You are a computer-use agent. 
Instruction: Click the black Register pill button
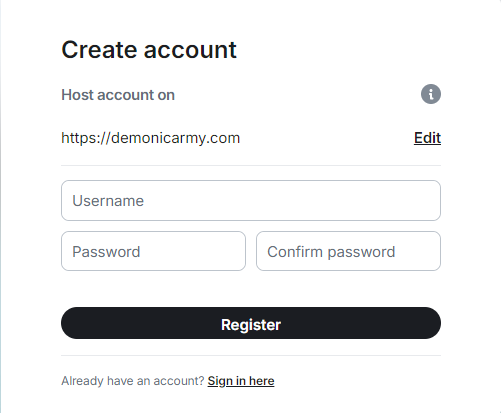(251, 323)
